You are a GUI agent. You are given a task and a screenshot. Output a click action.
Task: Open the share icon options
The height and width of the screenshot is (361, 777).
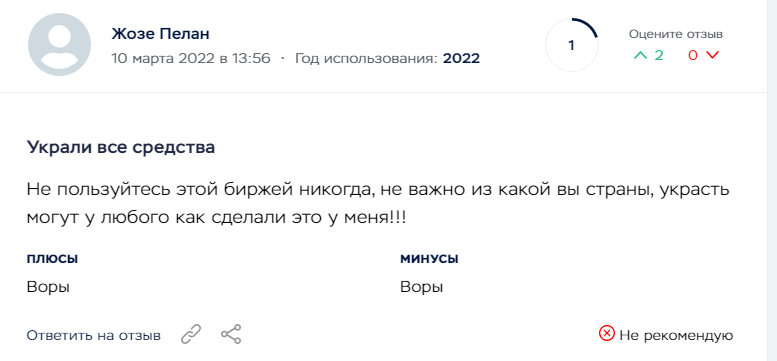point(231,334)
